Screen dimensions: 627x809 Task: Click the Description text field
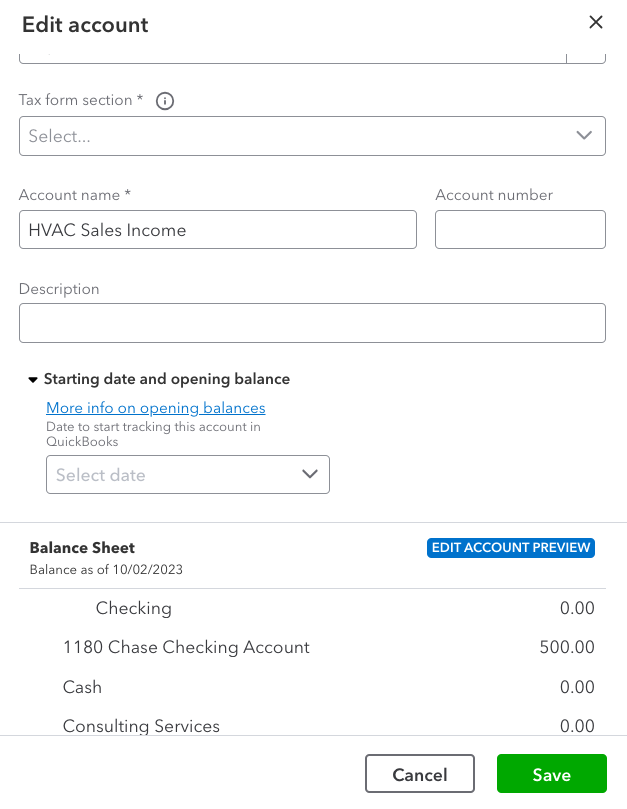pyautogui.click(x=312, y=323)
